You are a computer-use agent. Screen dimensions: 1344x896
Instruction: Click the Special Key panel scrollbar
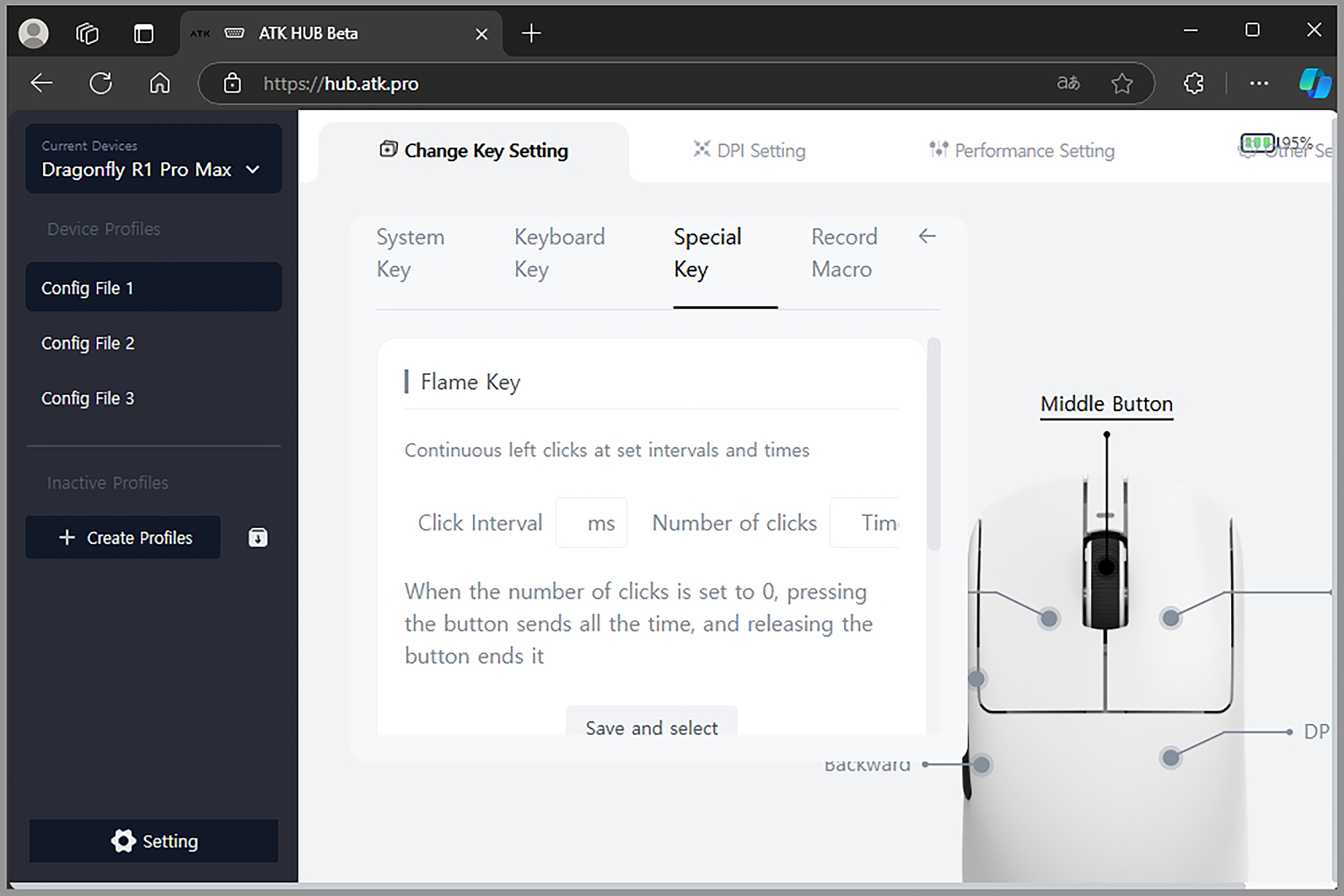(x=933, y=443)
